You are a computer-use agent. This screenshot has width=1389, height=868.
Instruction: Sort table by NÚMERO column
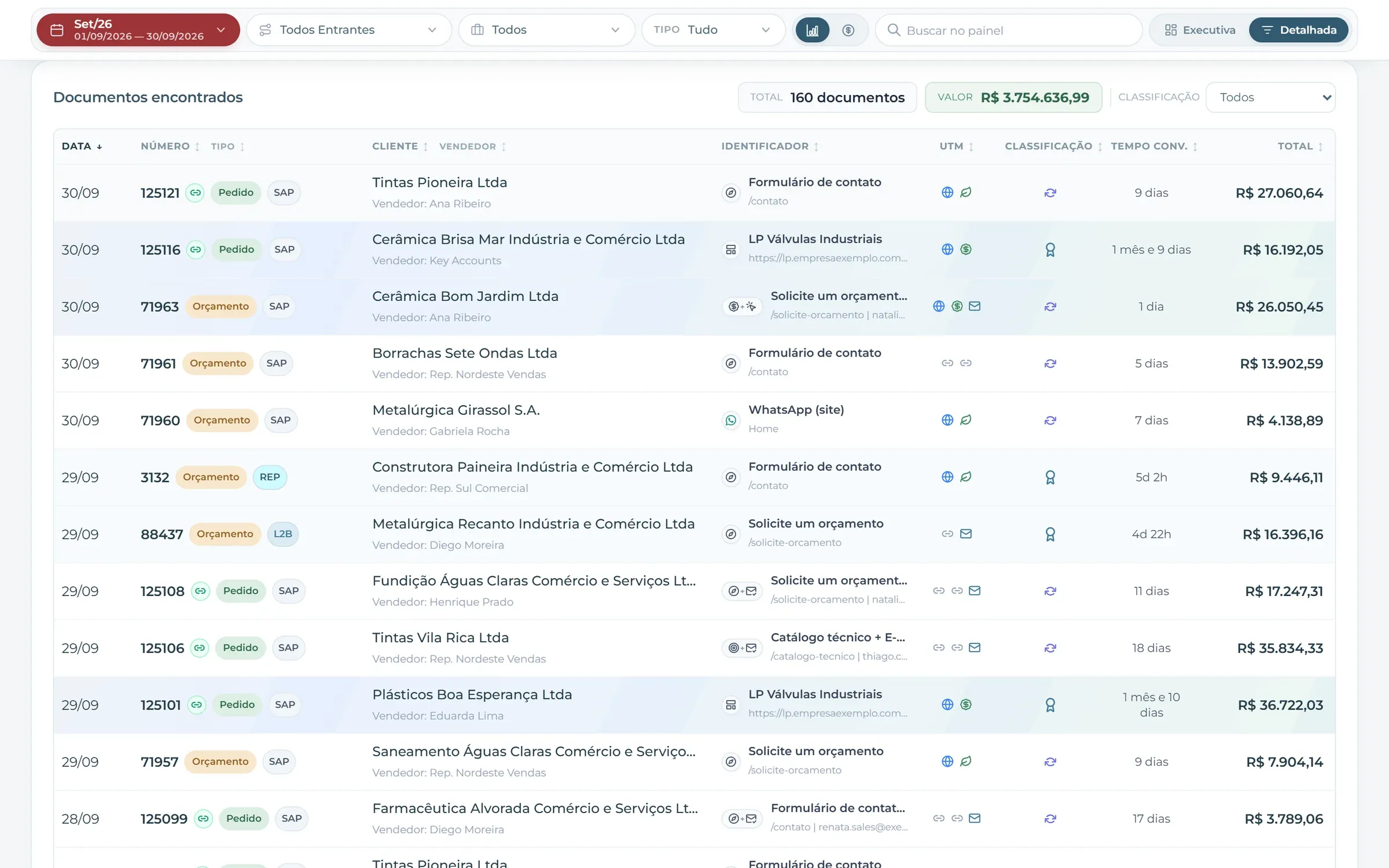[170, 146]
